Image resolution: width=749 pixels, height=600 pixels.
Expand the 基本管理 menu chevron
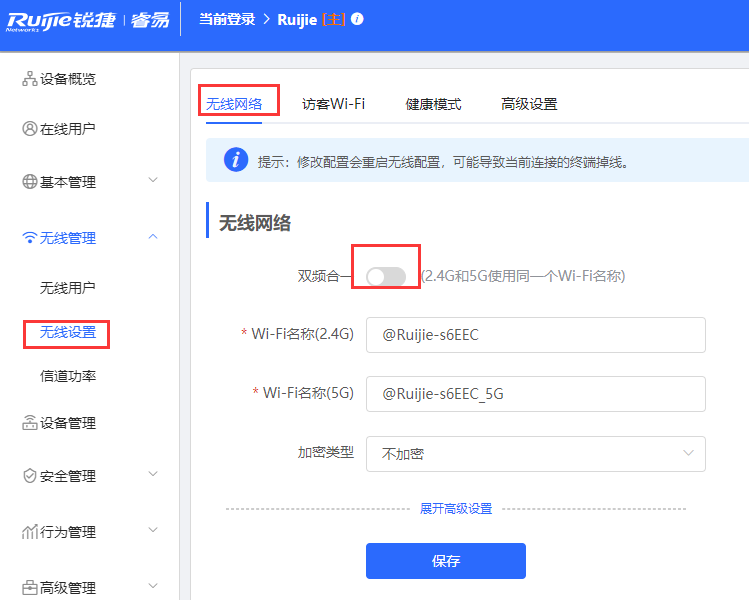[x=153, y=181]
